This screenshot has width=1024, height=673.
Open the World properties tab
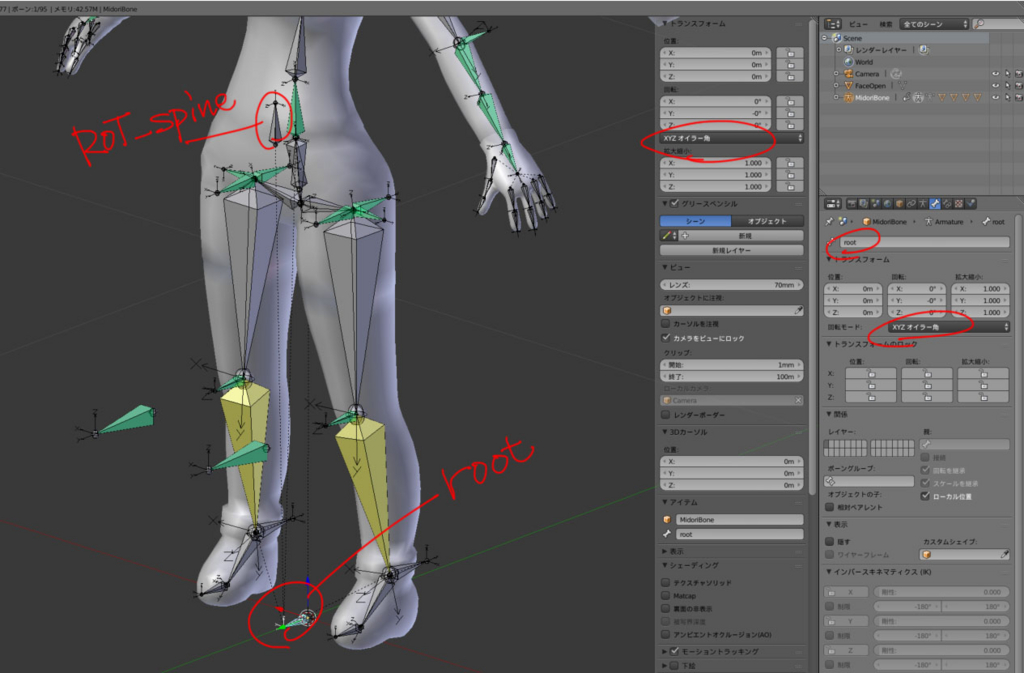[888, 203]
